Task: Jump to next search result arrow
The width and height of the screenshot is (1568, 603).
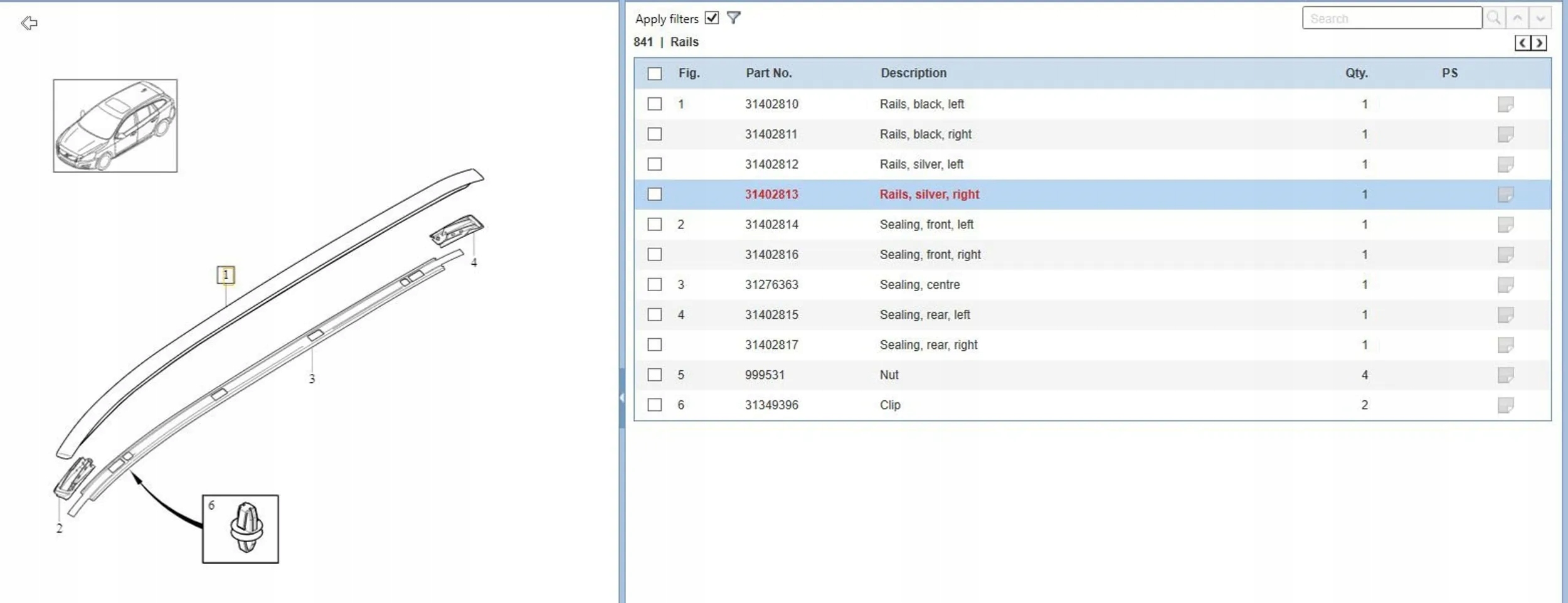Action: (x=1540, y=18)
